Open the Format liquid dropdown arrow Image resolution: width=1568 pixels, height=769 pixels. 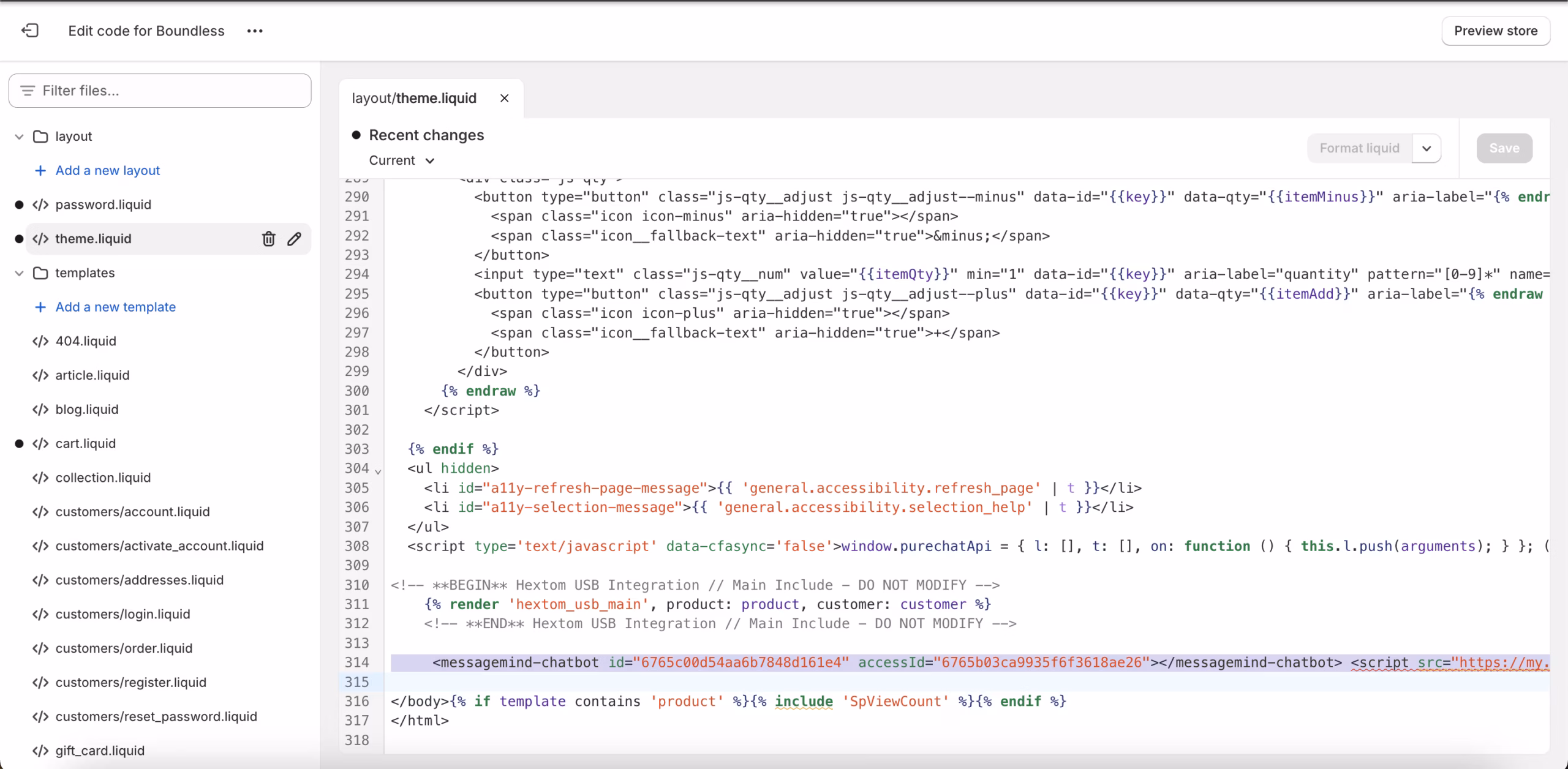tap(1427, 148)
